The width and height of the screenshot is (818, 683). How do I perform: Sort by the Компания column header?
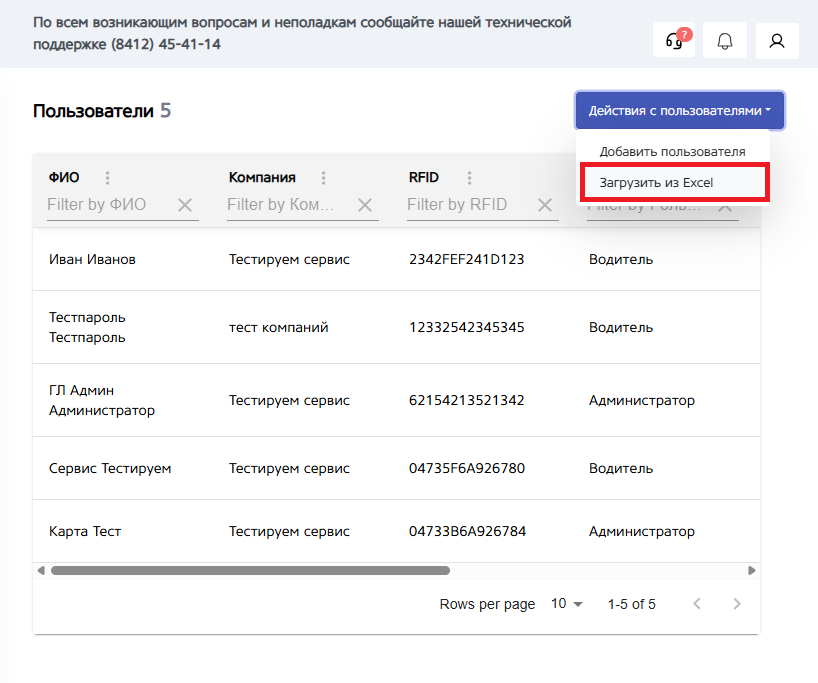pos(262,177)
